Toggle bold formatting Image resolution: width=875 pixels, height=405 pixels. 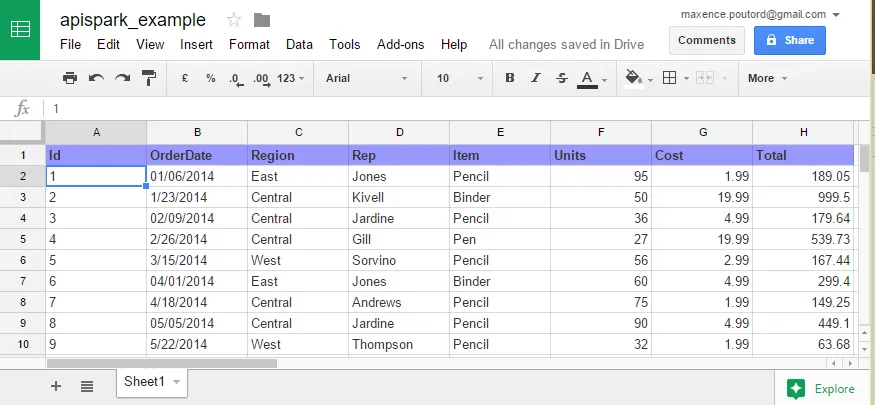[509, 78]
